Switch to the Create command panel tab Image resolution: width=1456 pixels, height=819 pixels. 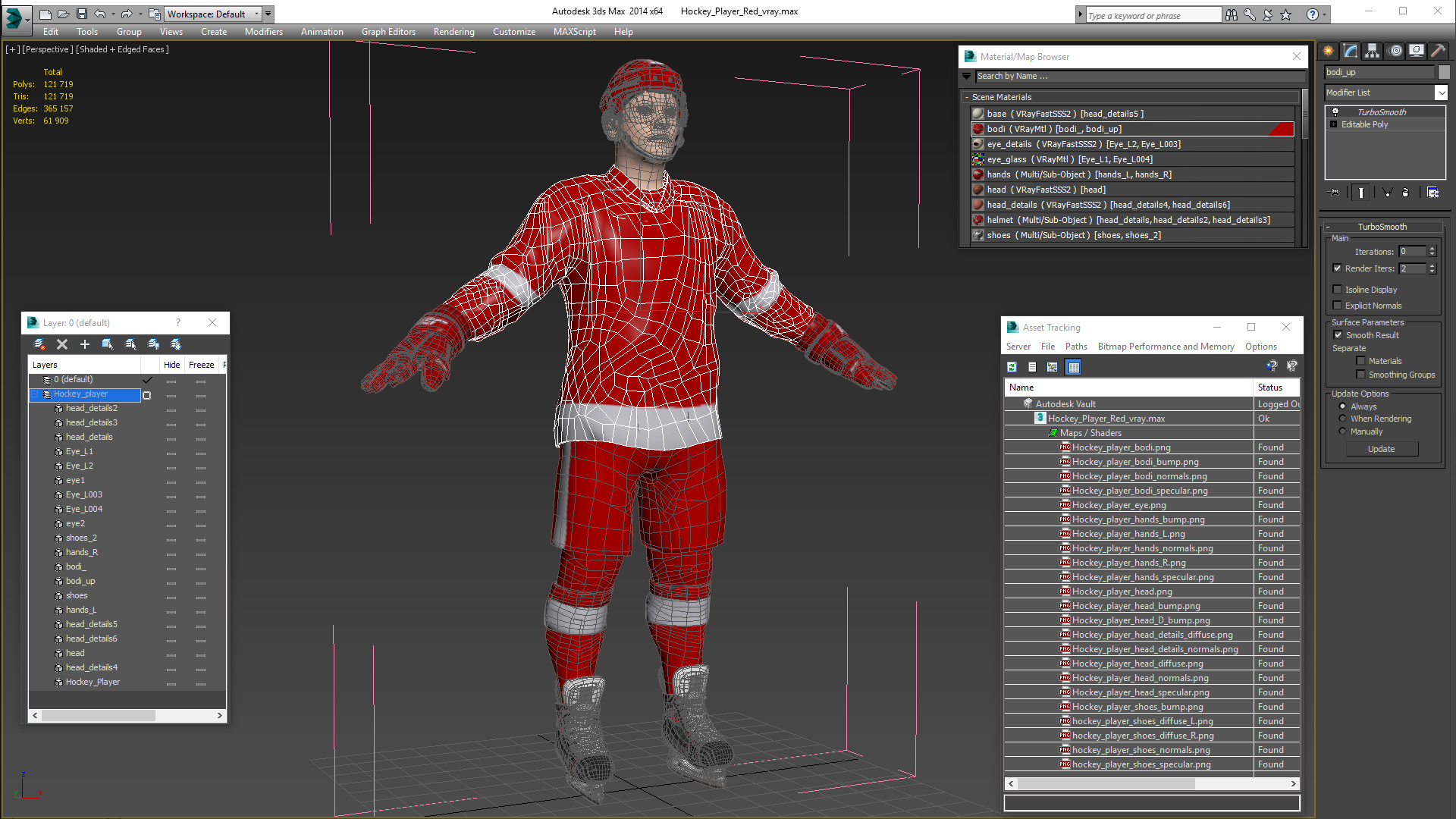point(1329,51)
